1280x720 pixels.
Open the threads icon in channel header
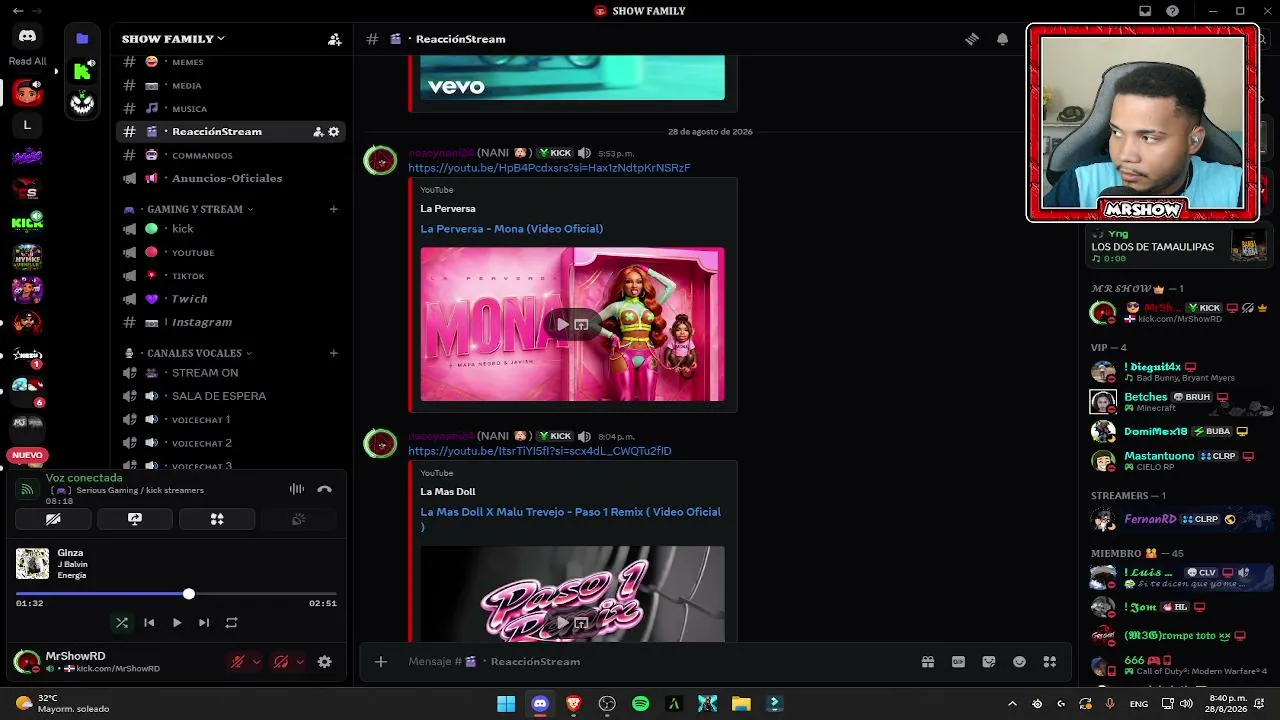[x=971, y=39]
